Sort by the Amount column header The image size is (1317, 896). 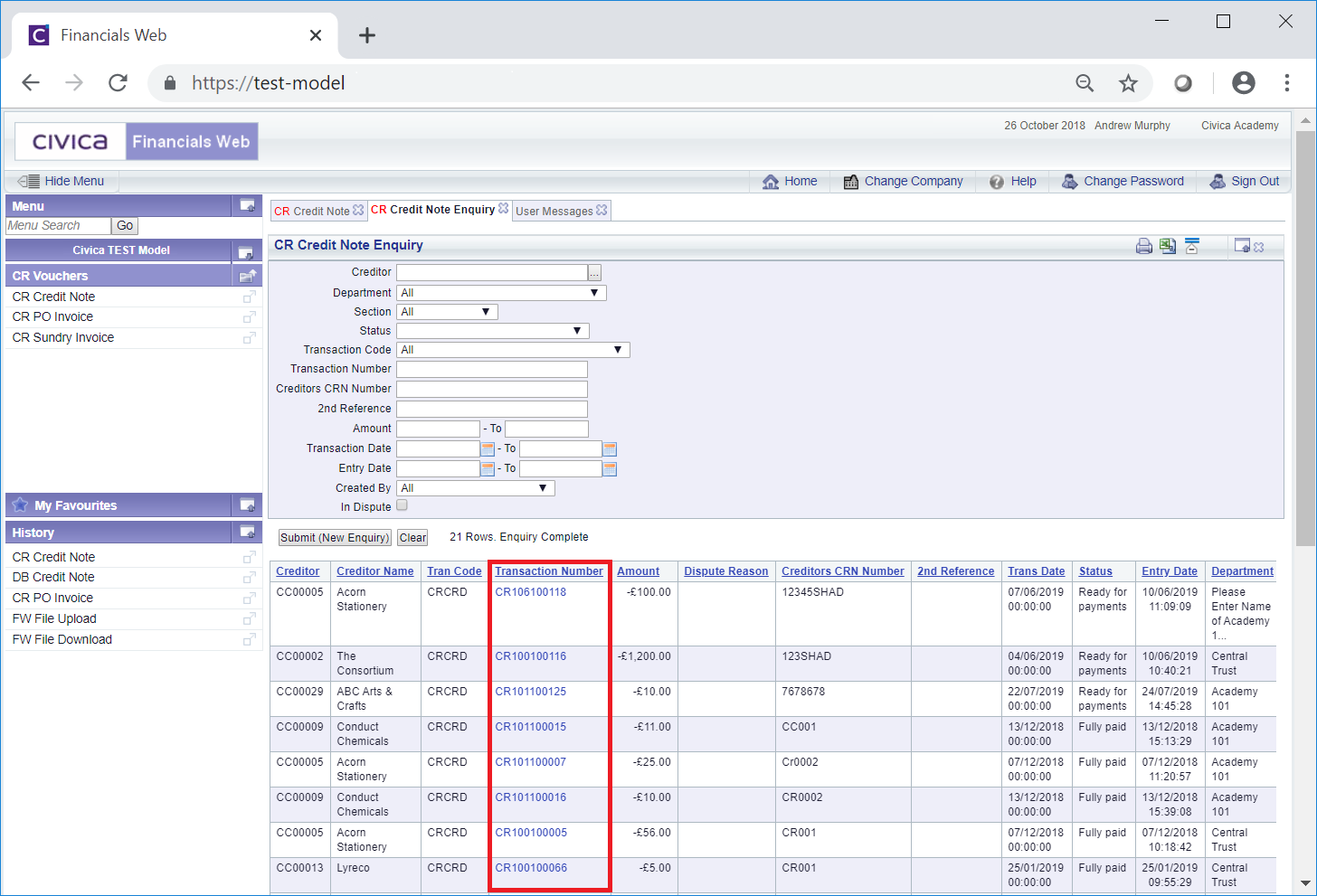pyautogui.click(x=639, y=571)
